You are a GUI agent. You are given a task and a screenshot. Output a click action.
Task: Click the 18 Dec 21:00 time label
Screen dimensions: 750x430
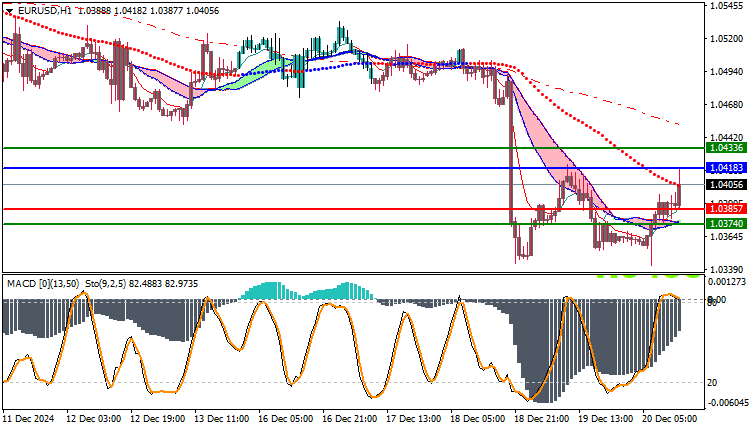click(541, 419)
